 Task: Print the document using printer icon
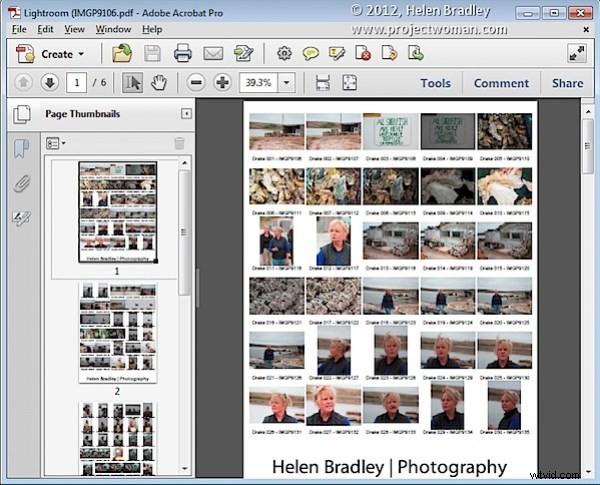click(x=183, y=53)
